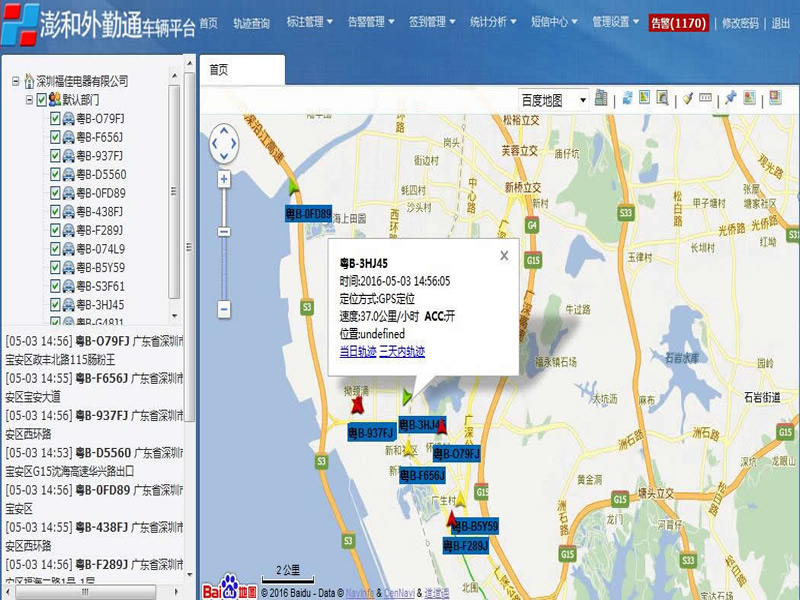
Task: Click the left panel horizontal scrollbar
Action: click(x=85, y=592)
